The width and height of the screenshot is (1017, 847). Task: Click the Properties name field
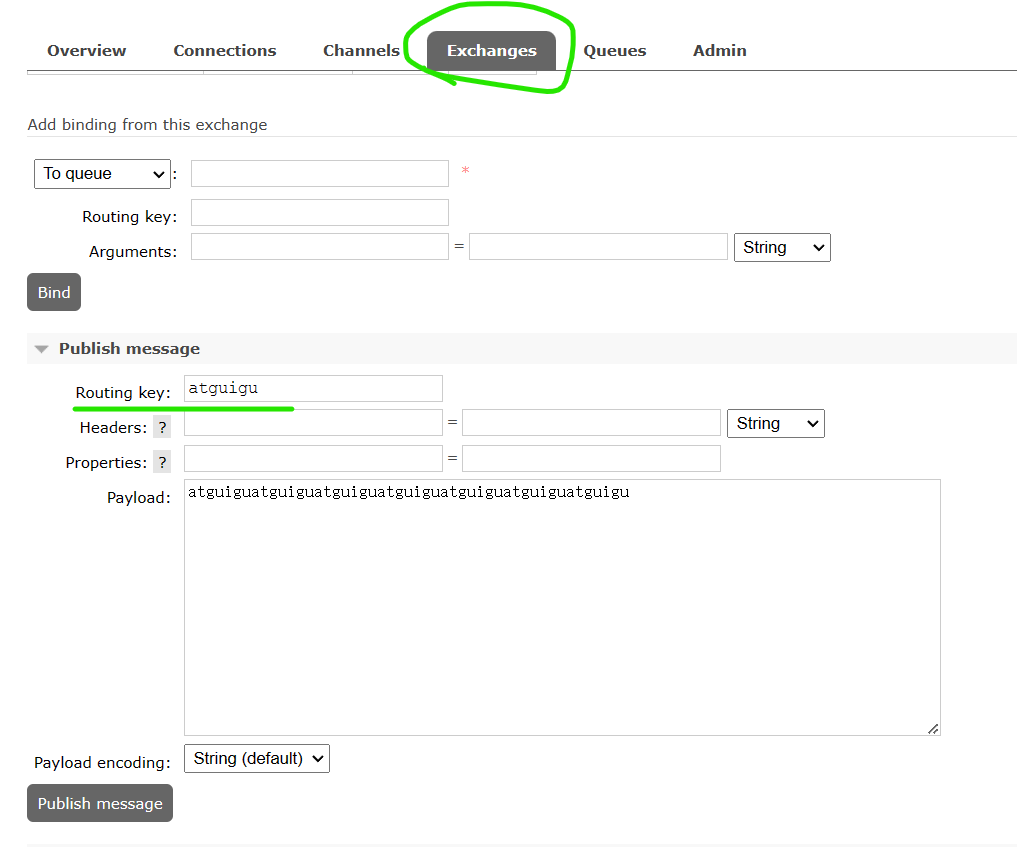pyautogui.click(x=313, y=459)
